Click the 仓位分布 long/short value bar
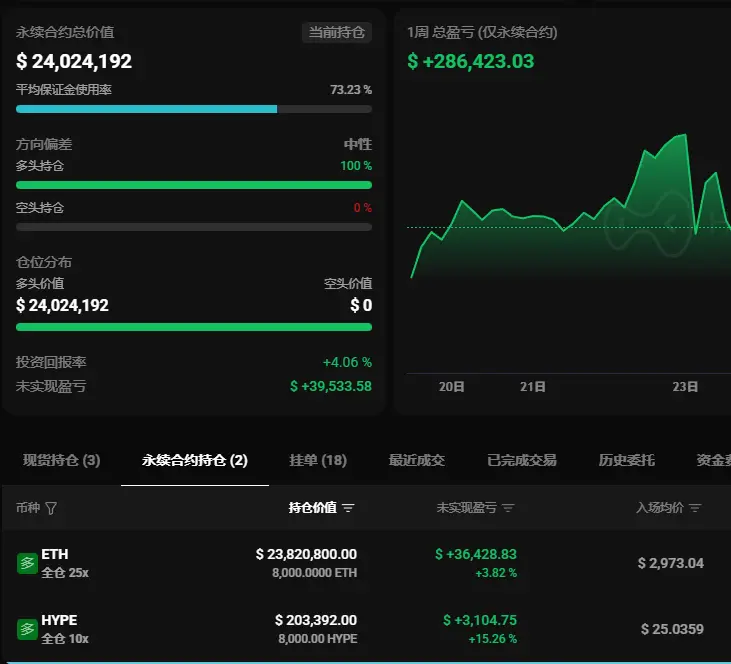The image size is (731, 664). [x=194, y=327]
